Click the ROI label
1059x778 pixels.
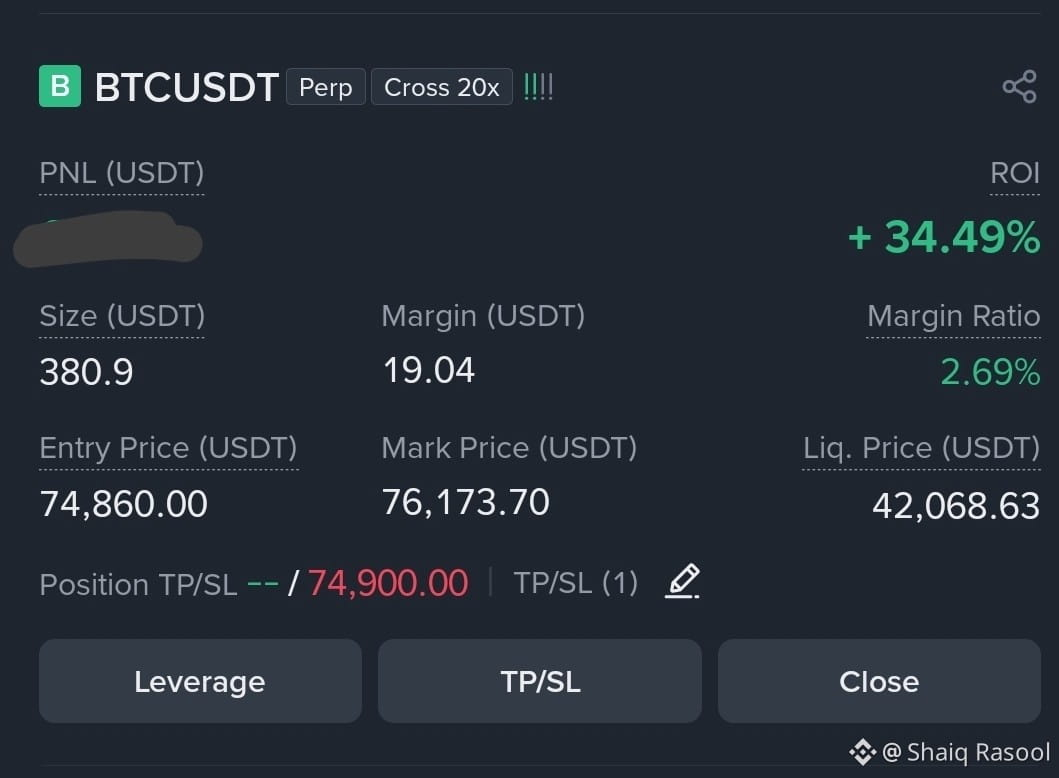(x=1014, y=173)
